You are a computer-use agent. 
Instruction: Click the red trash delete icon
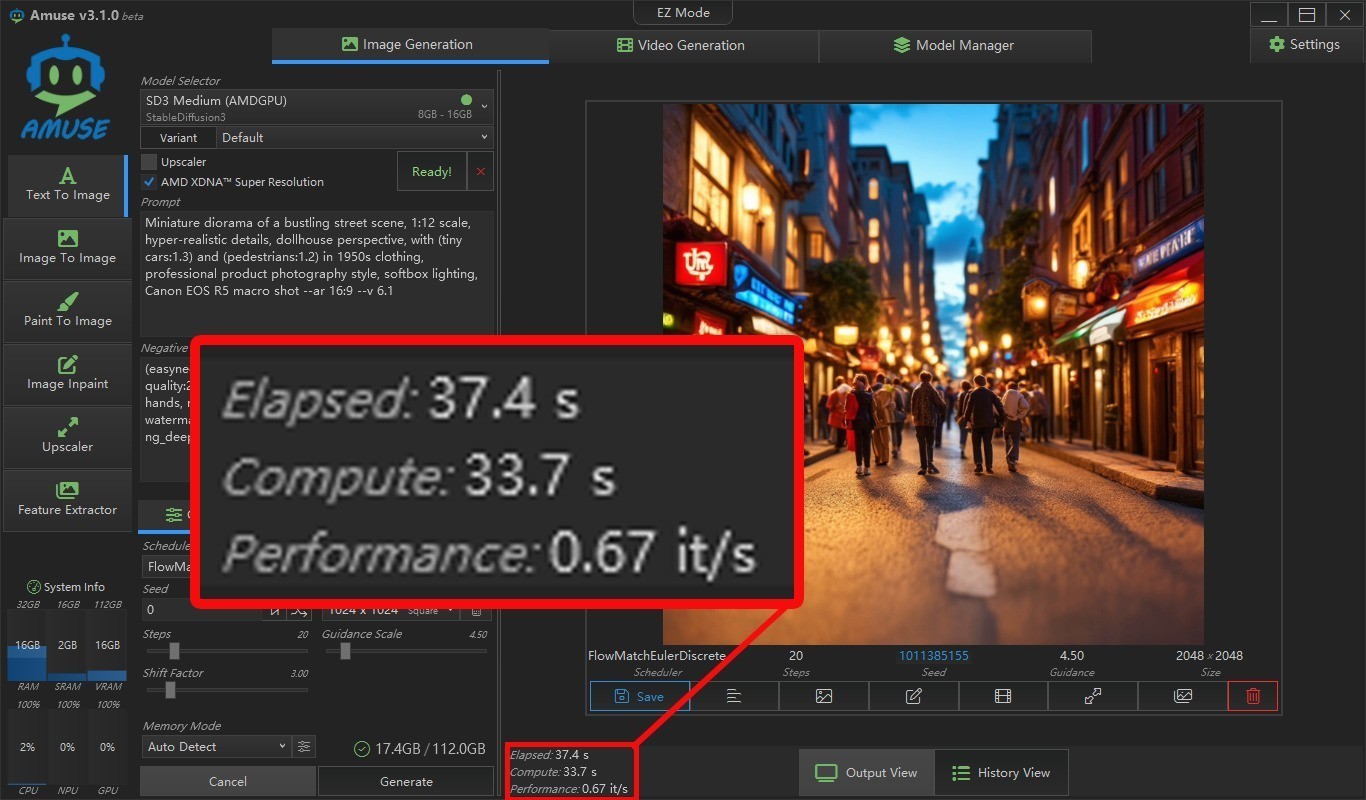[1253, 696]
